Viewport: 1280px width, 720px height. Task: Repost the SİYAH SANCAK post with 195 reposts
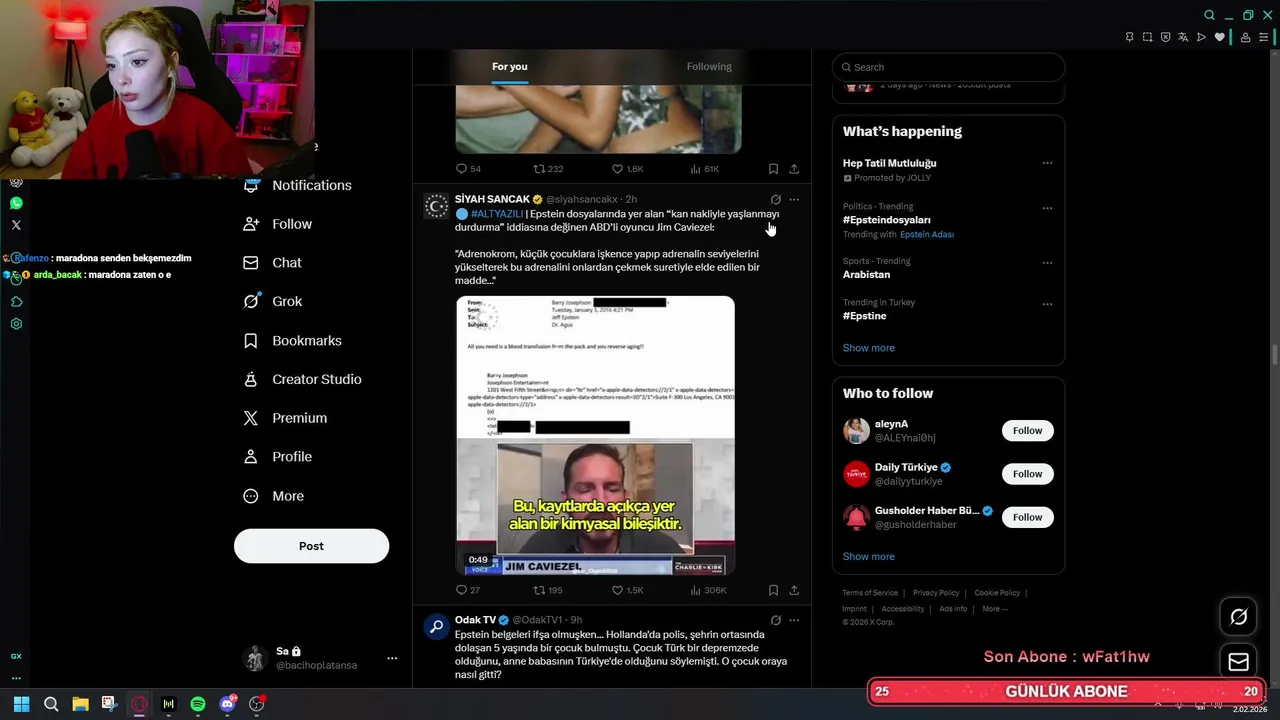[548, 590]
